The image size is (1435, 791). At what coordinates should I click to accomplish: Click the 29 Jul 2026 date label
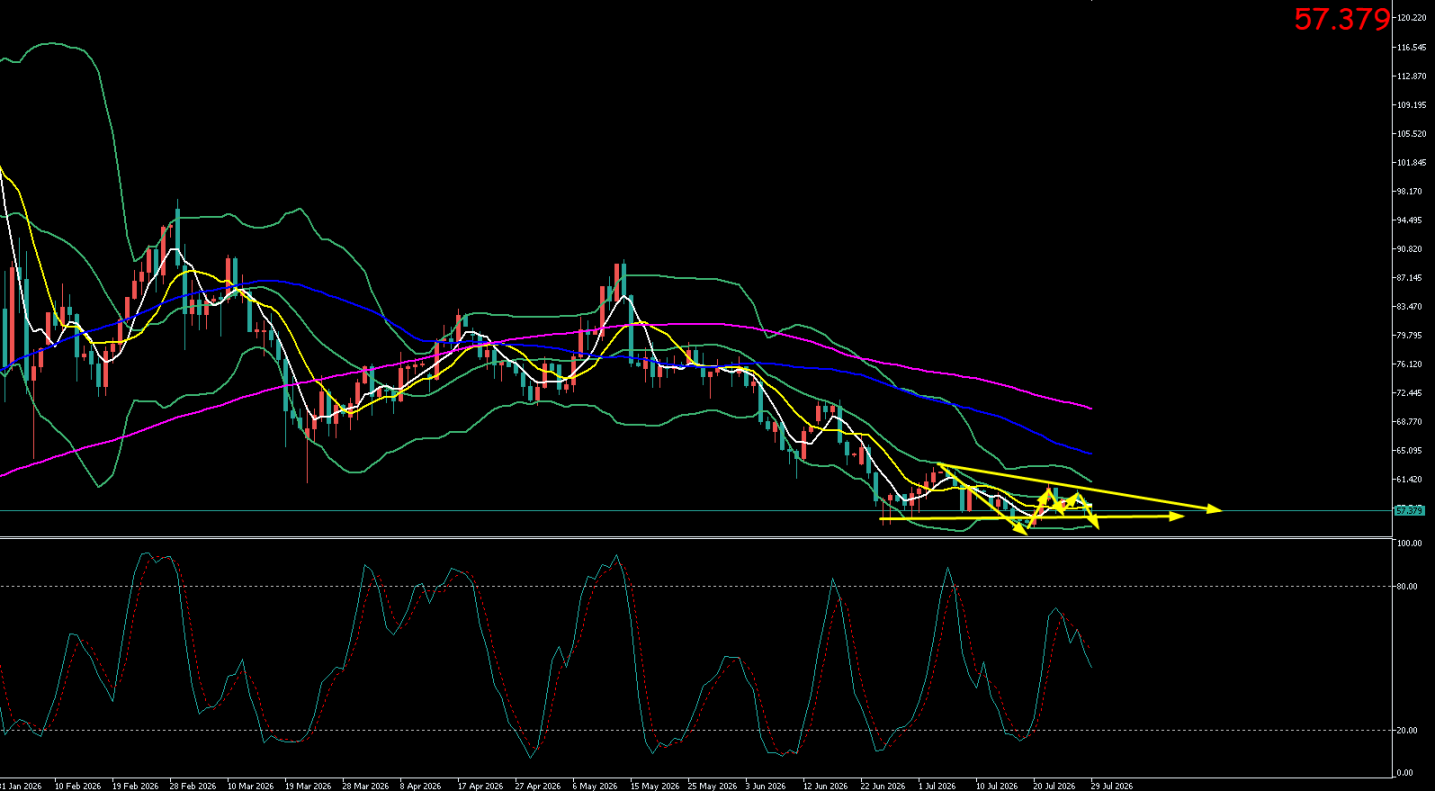tap(1110, 786)
